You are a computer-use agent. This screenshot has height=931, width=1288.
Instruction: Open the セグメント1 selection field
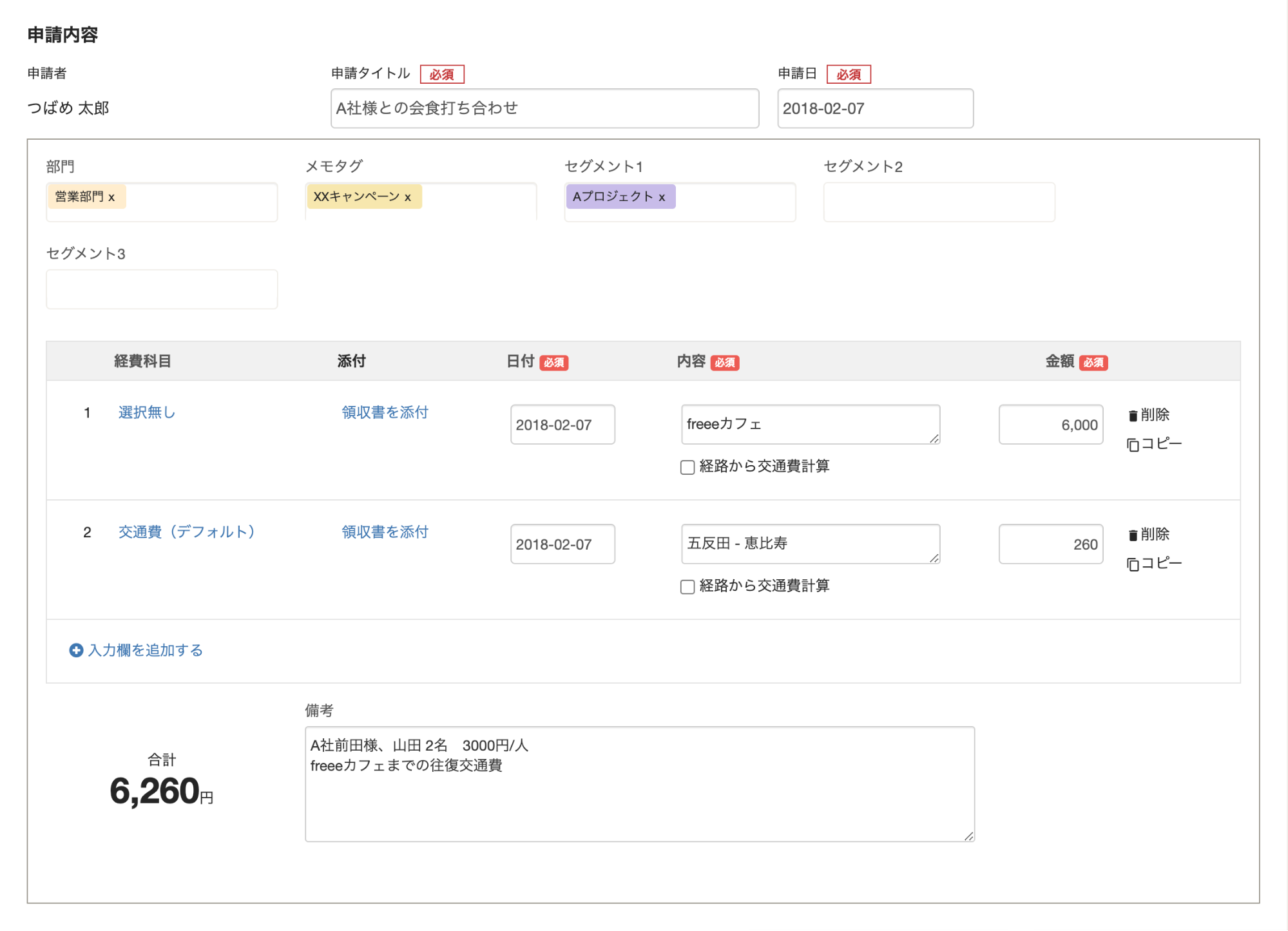680,202
